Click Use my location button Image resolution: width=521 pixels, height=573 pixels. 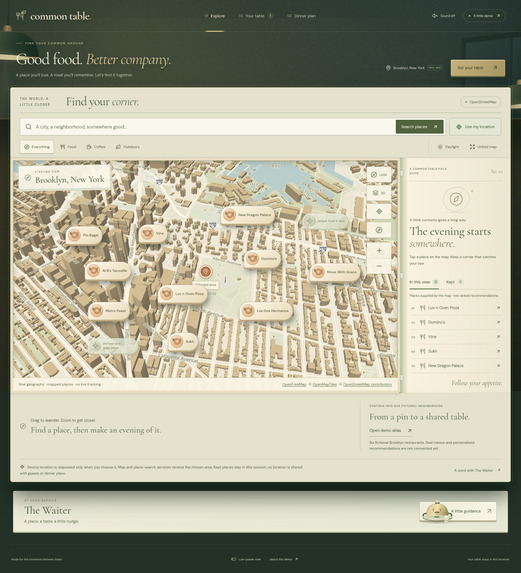pos(475,127)
